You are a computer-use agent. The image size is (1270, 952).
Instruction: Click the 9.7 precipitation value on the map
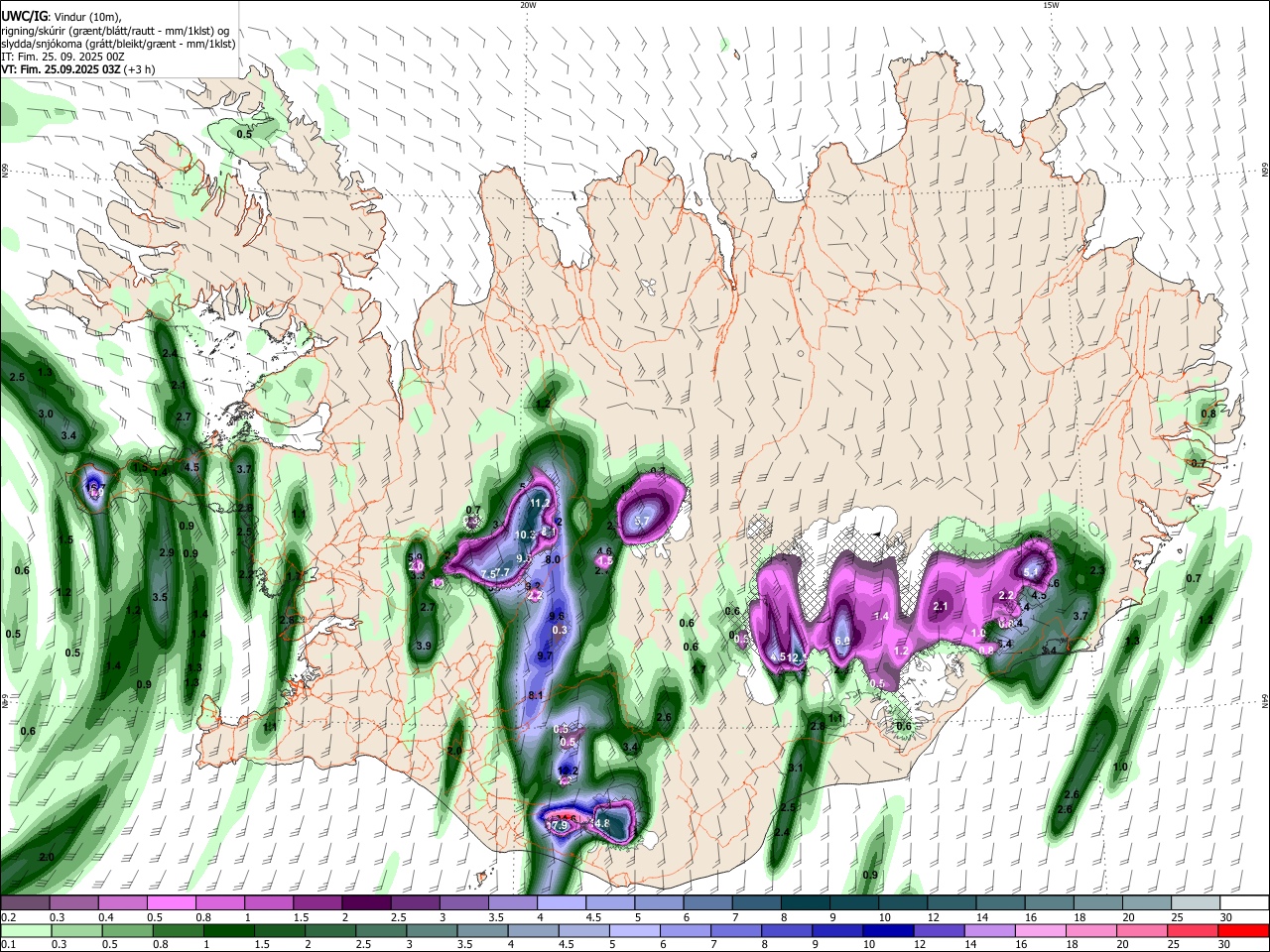pos(545,656)
